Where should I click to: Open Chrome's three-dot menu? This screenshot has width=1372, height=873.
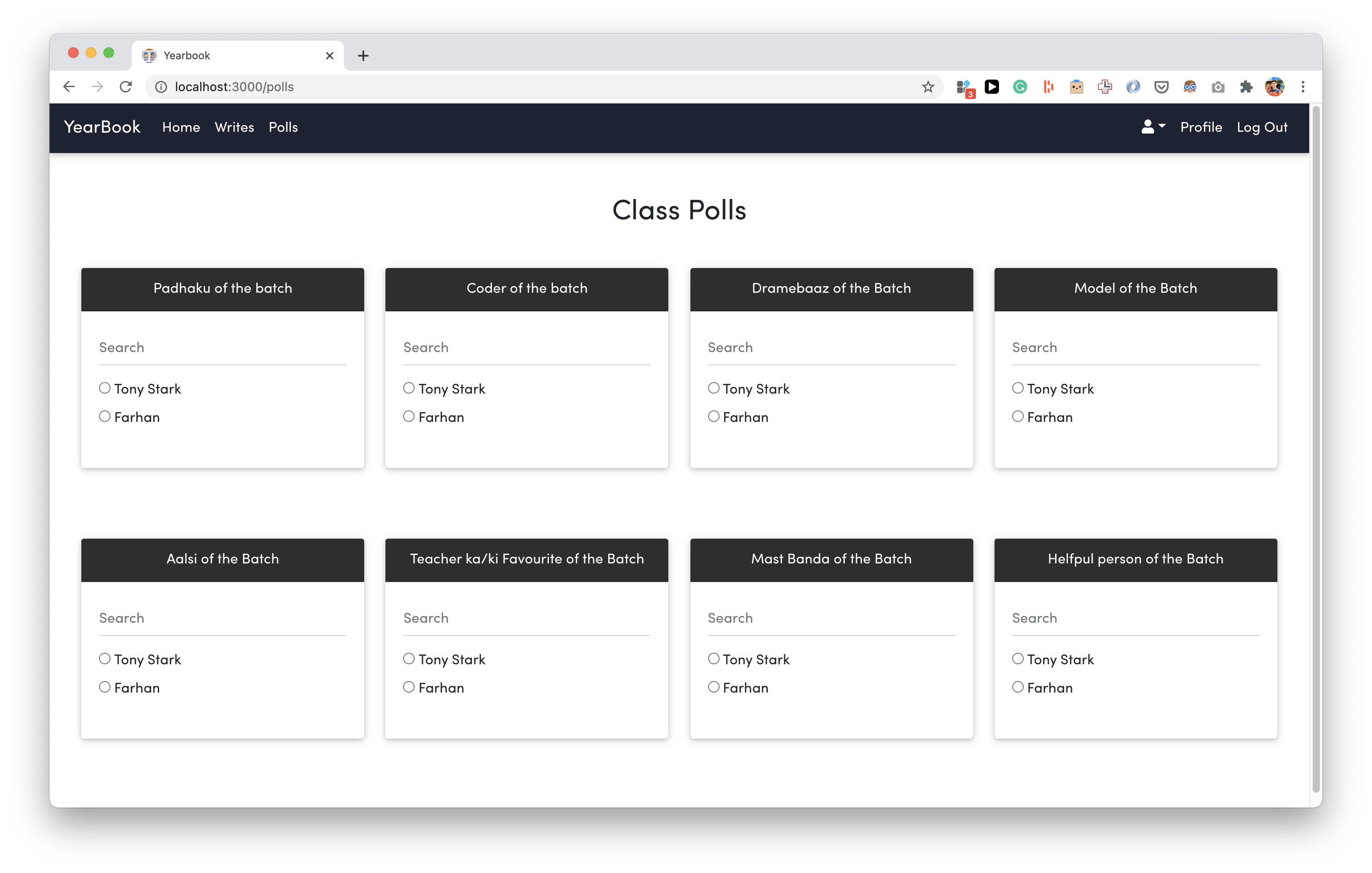pos(1303,87)
